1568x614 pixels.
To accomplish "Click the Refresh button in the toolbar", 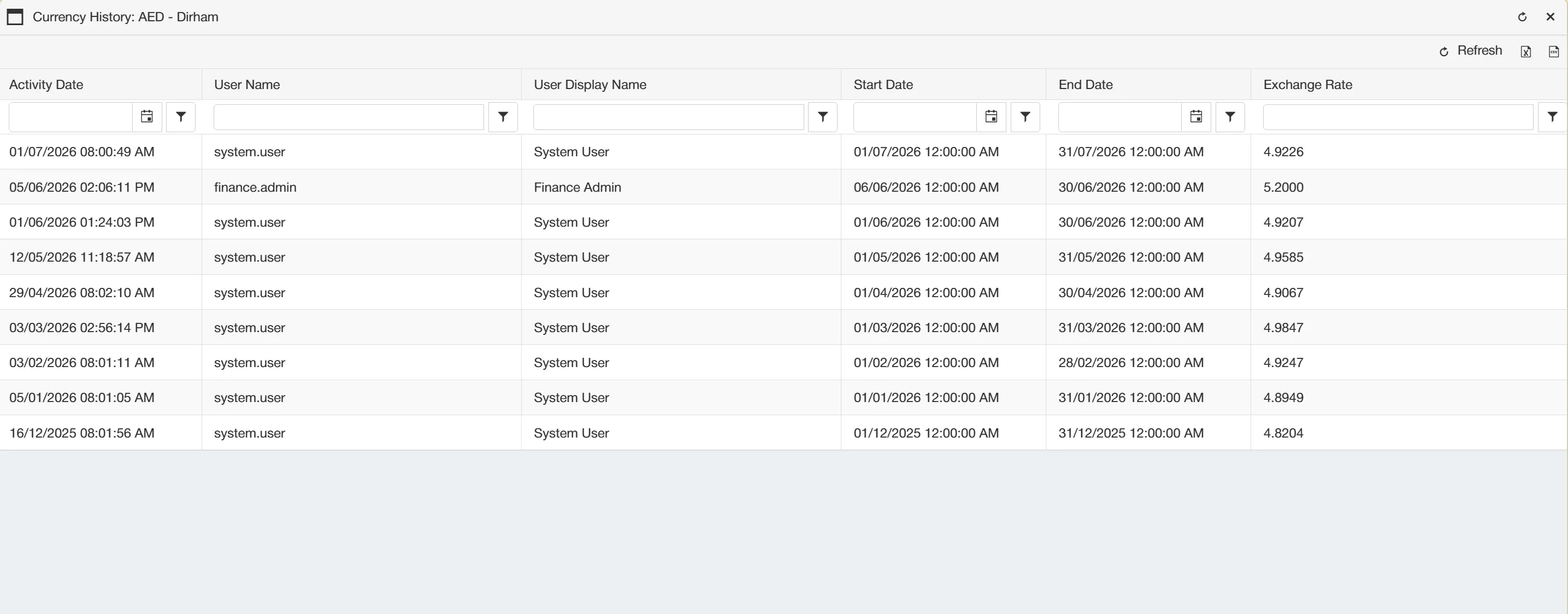I will click(1470, 51).
